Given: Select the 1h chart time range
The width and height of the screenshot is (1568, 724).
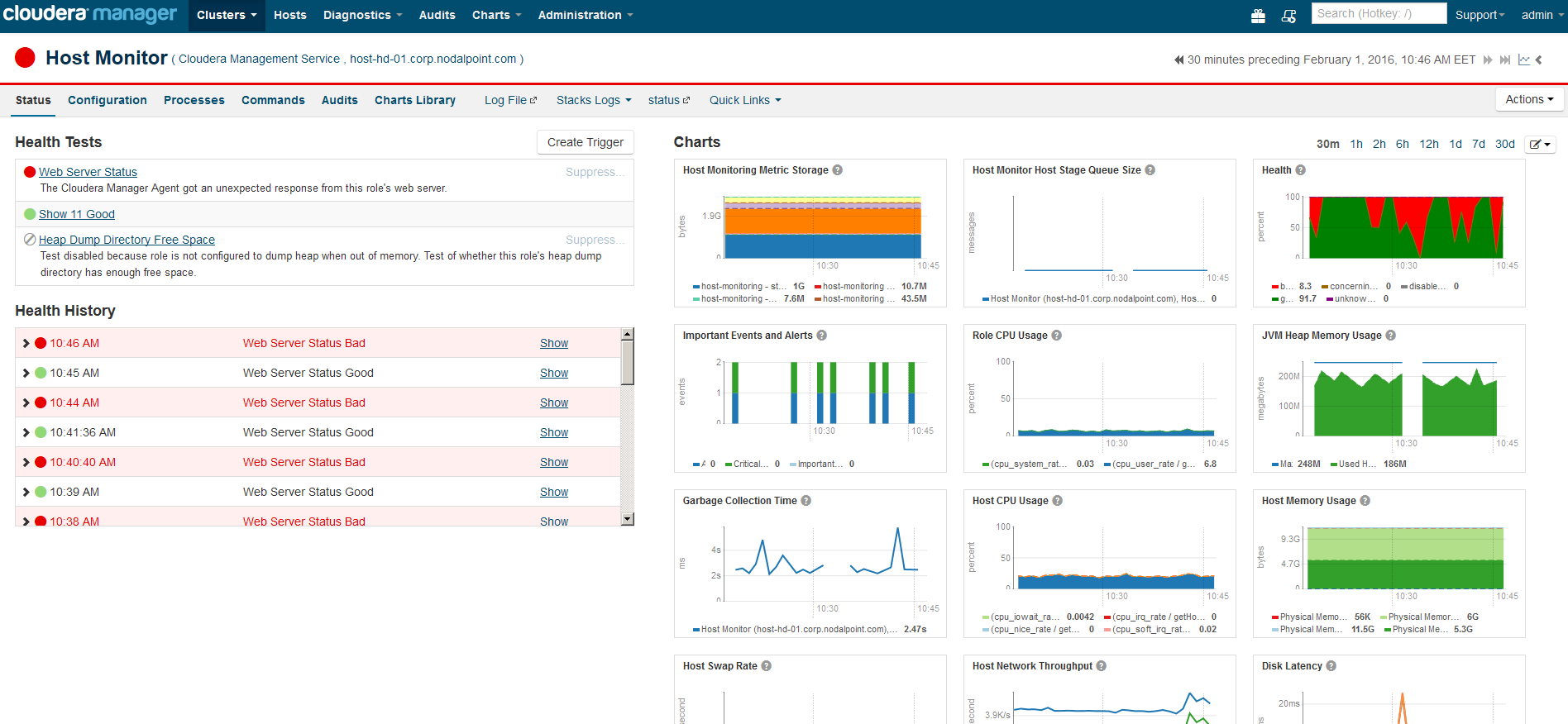Looking at the screenshot, I should (x=1356, y=144).
